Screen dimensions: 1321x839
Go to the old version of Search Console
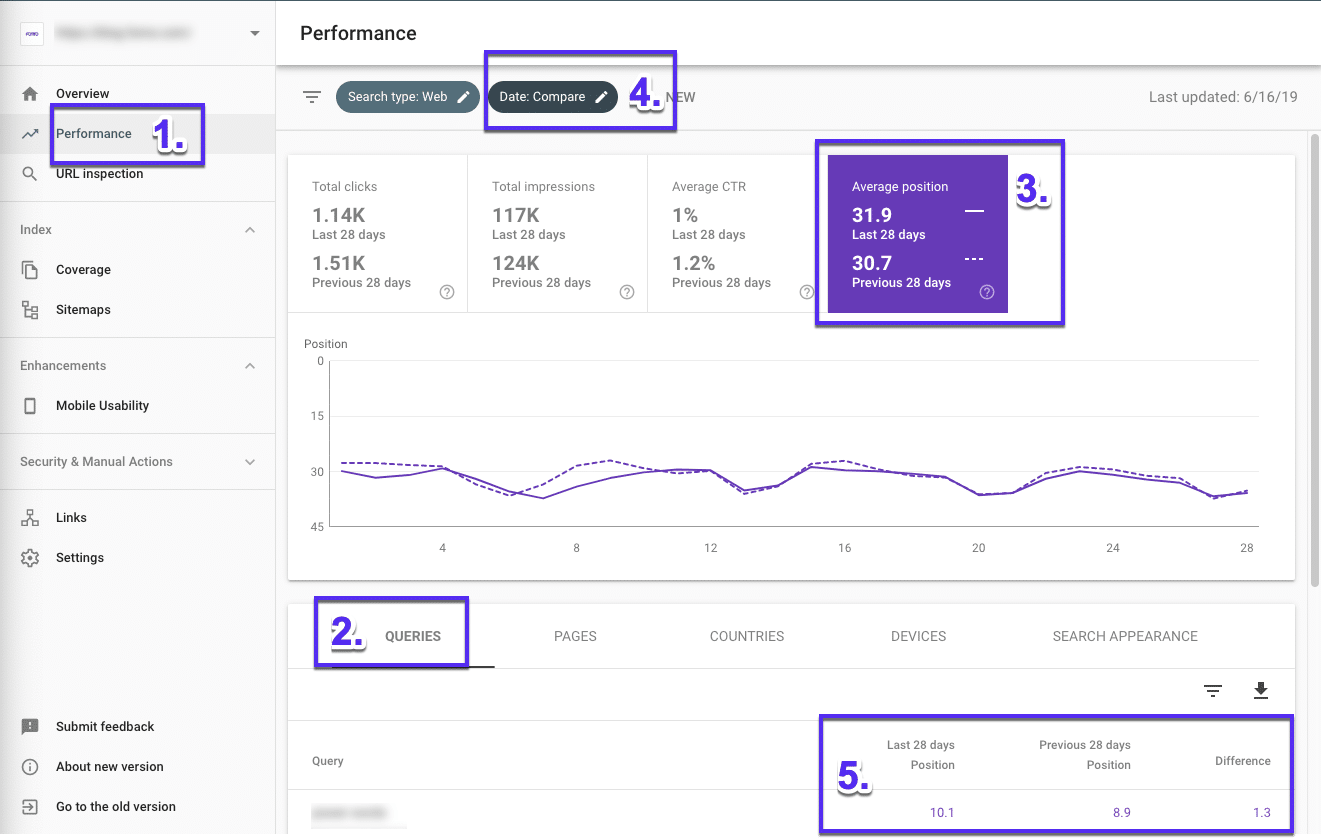pos(115,806)
